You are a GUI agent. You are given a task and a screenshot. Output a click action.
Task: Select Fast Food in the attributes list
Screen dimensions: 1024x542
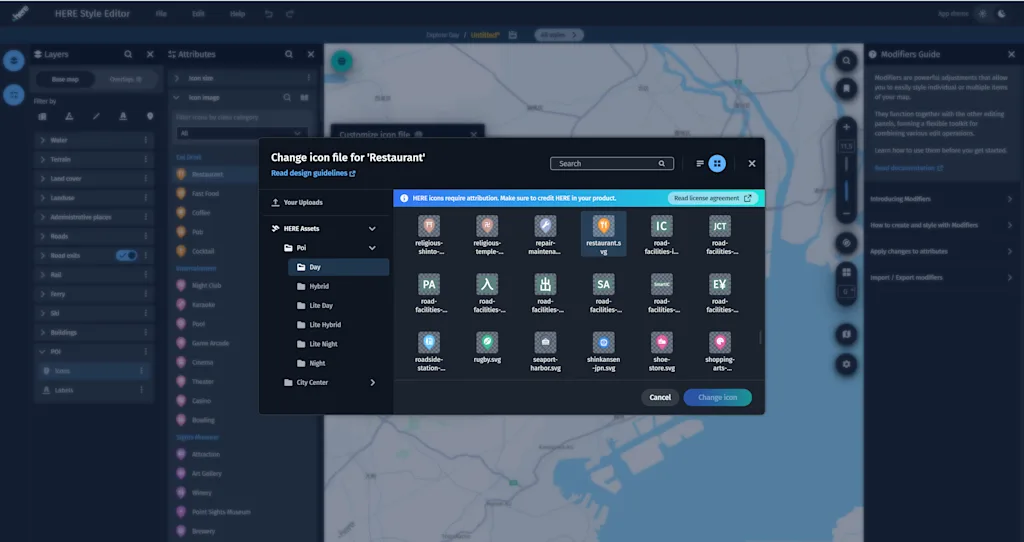206,193
